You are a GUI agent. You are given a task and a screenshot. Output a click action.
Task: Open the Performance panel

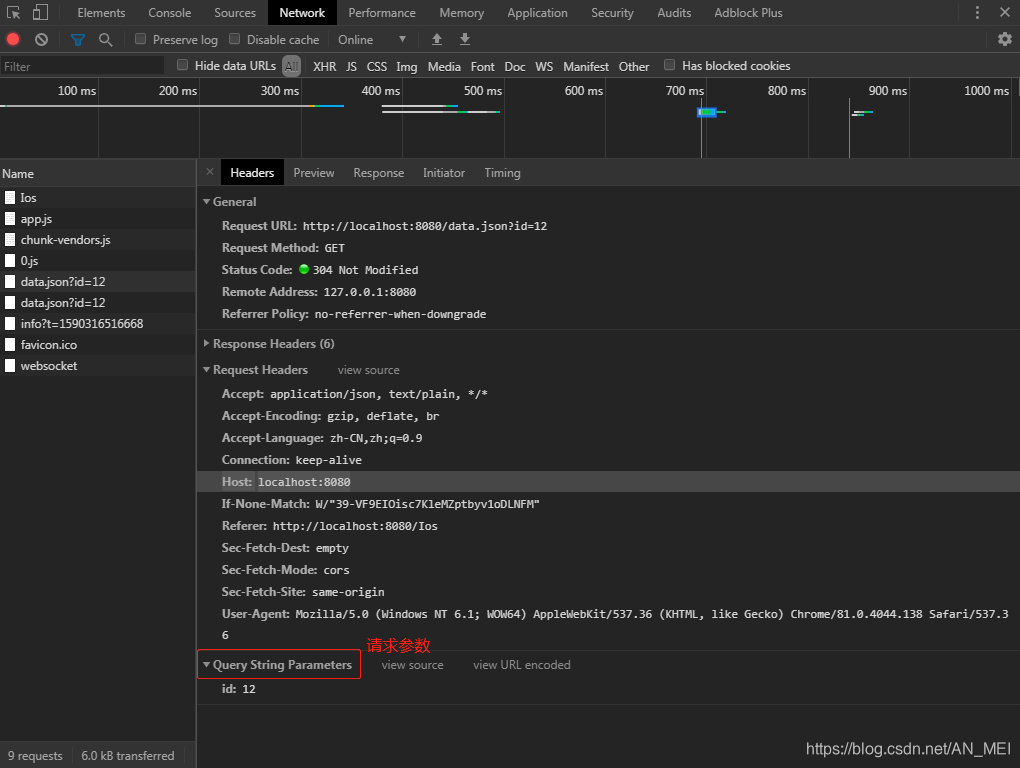(x=382, y=12)
